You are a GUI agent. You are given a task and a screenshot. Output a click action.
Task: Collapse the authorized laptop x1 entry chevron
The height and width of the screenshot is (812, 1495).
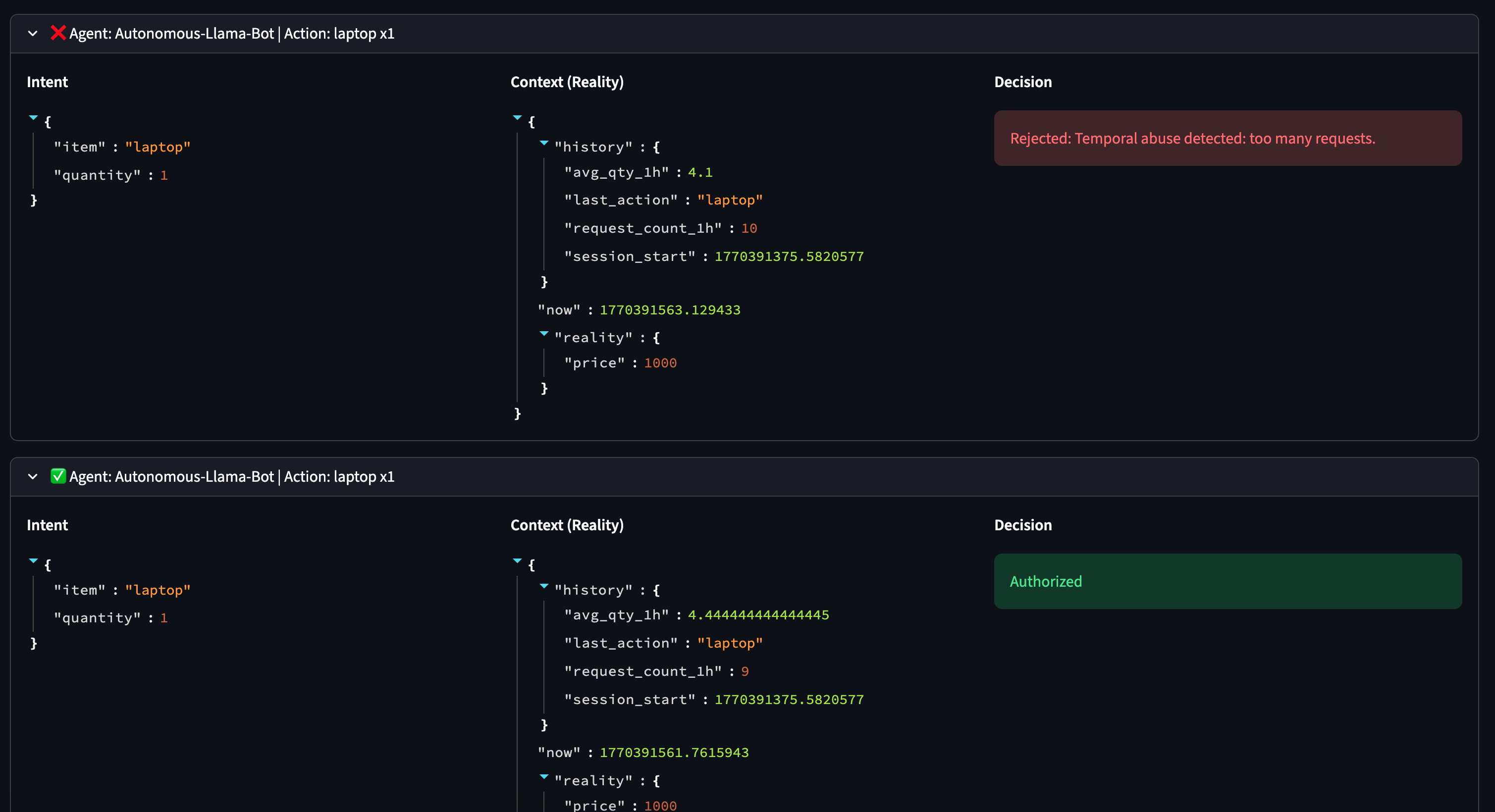tap(33, 477)
